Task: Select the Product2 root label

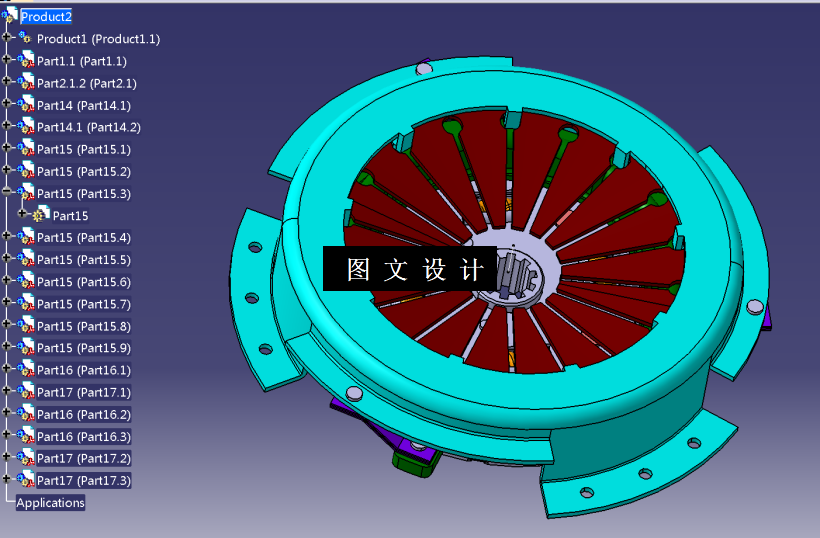Action: [x=46, y=17]
